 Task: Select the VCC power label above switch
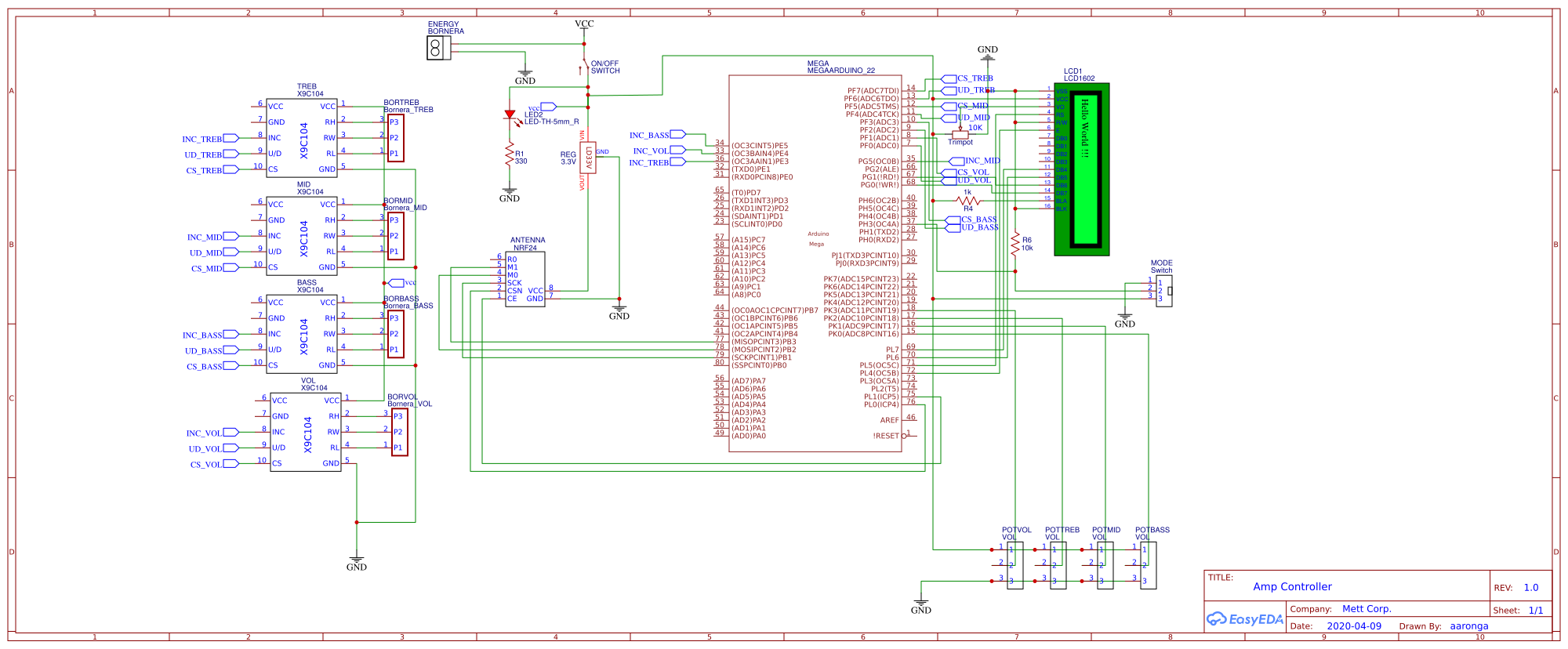pos(584,24)
